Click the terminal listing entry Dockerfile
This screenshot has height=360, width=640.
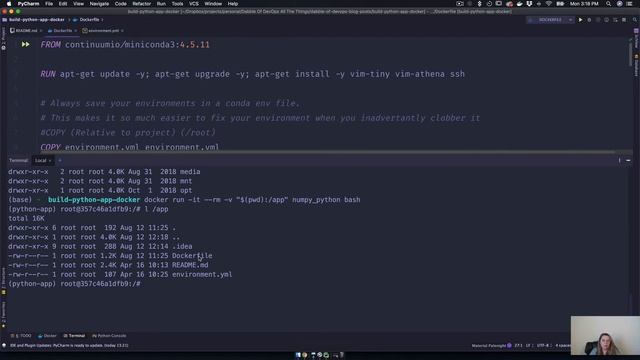[x=192, y=256]
